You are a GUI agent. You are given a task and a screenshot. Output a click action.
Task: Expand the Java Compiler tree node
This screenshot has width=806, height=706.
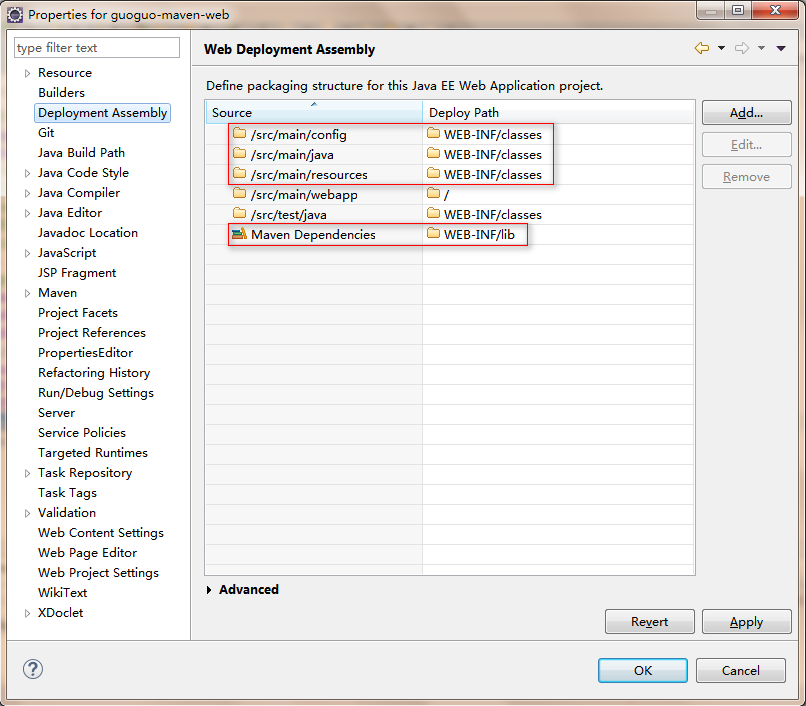27,193
